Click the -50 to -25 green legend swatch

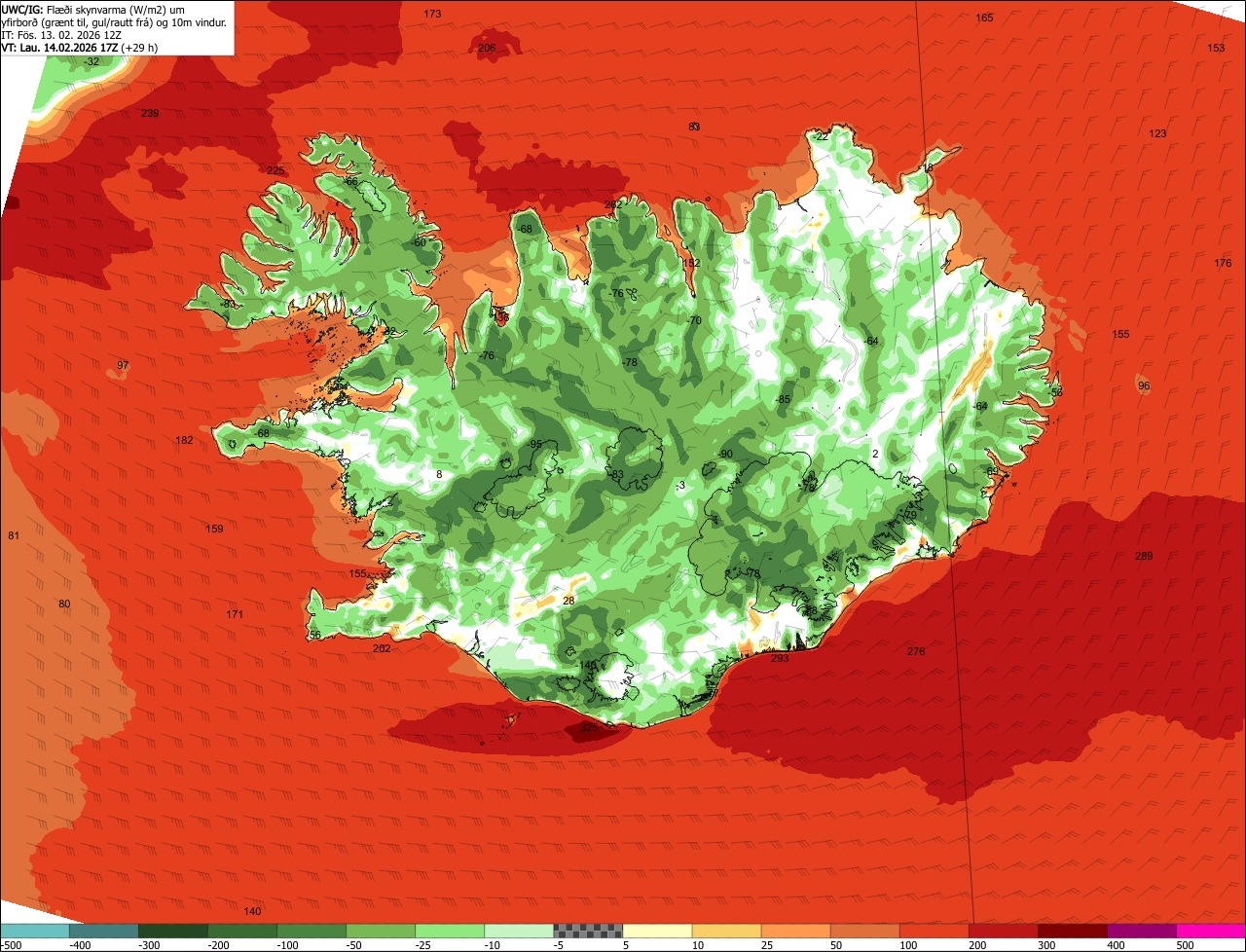tap(380, 931)
